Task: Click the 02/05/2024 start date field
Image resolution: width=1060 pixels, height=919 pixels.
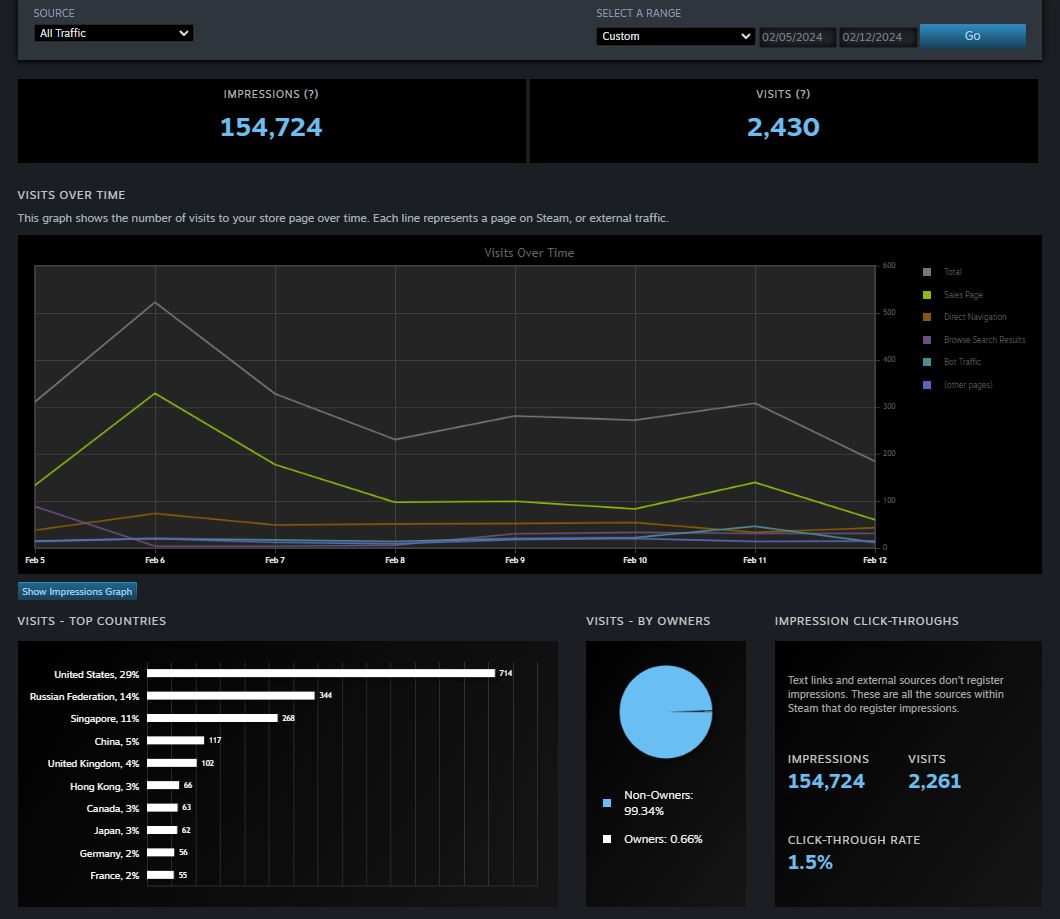Action: (x=797, y=37)
